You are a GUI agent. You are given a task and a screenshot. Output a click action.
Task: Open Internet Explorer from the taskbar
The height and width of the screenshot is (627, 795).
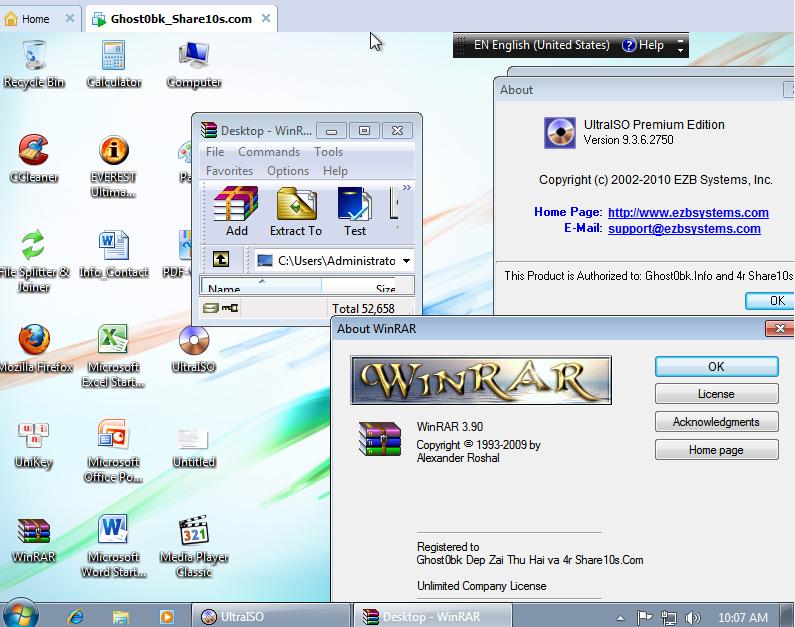76,616
